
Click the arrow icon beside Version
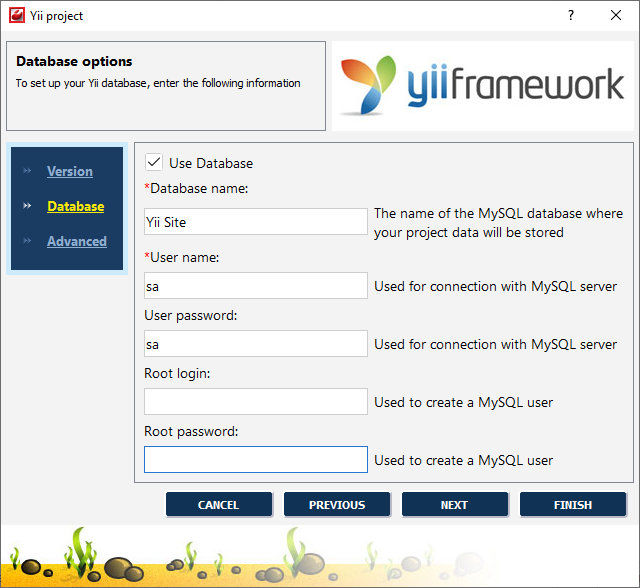[x=27, y=171]
